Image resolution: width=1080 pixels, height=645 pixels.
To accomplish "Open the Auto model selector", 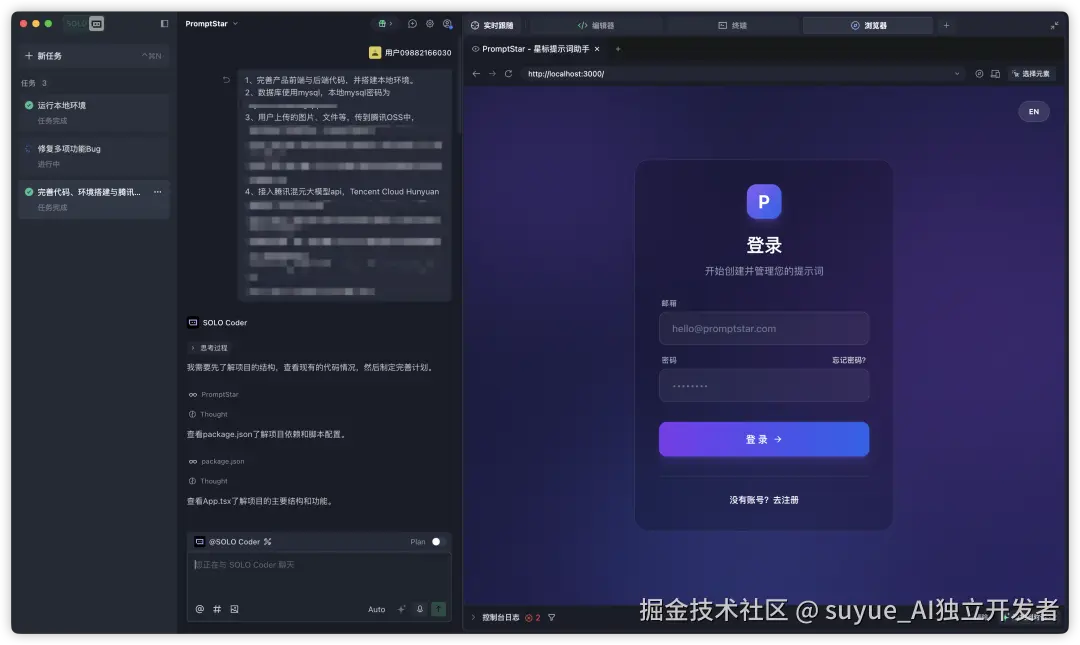I will 377,609.
